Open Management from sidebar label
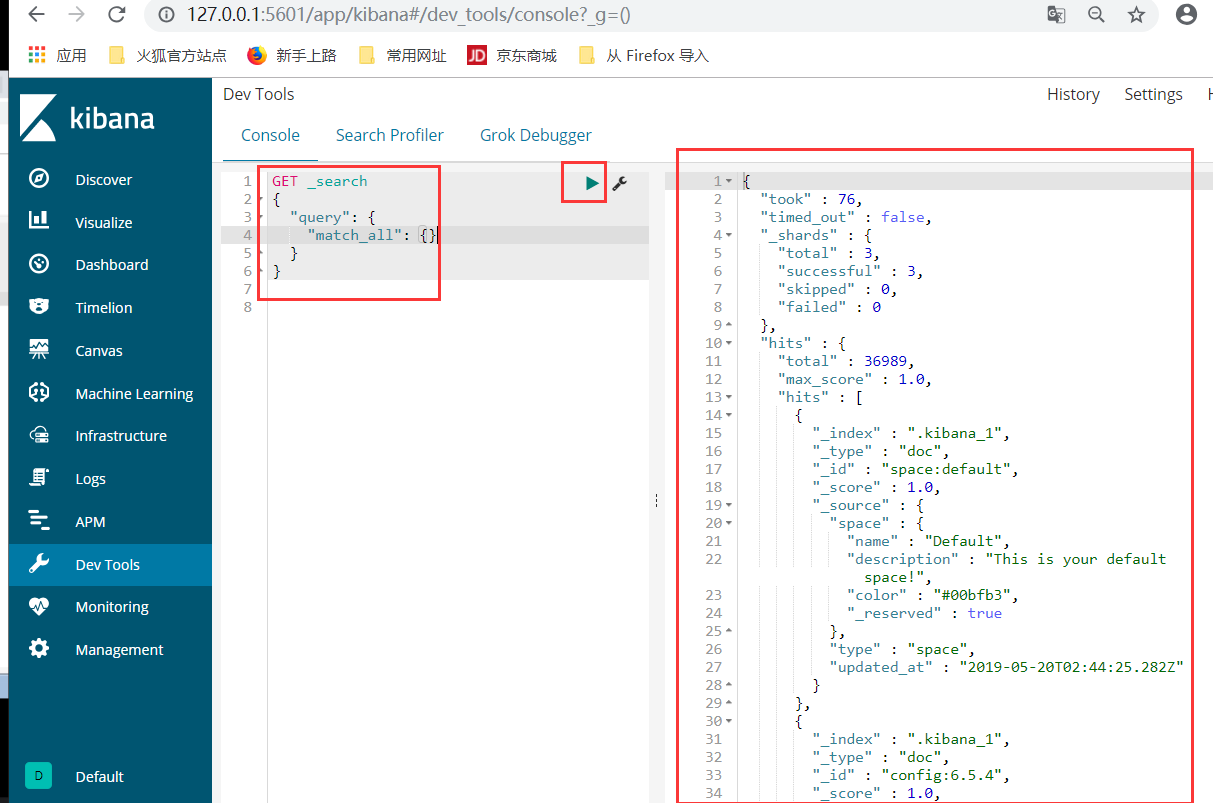Image resolution: width=1213 pixels, height=803 pixels. coord(119,650)
